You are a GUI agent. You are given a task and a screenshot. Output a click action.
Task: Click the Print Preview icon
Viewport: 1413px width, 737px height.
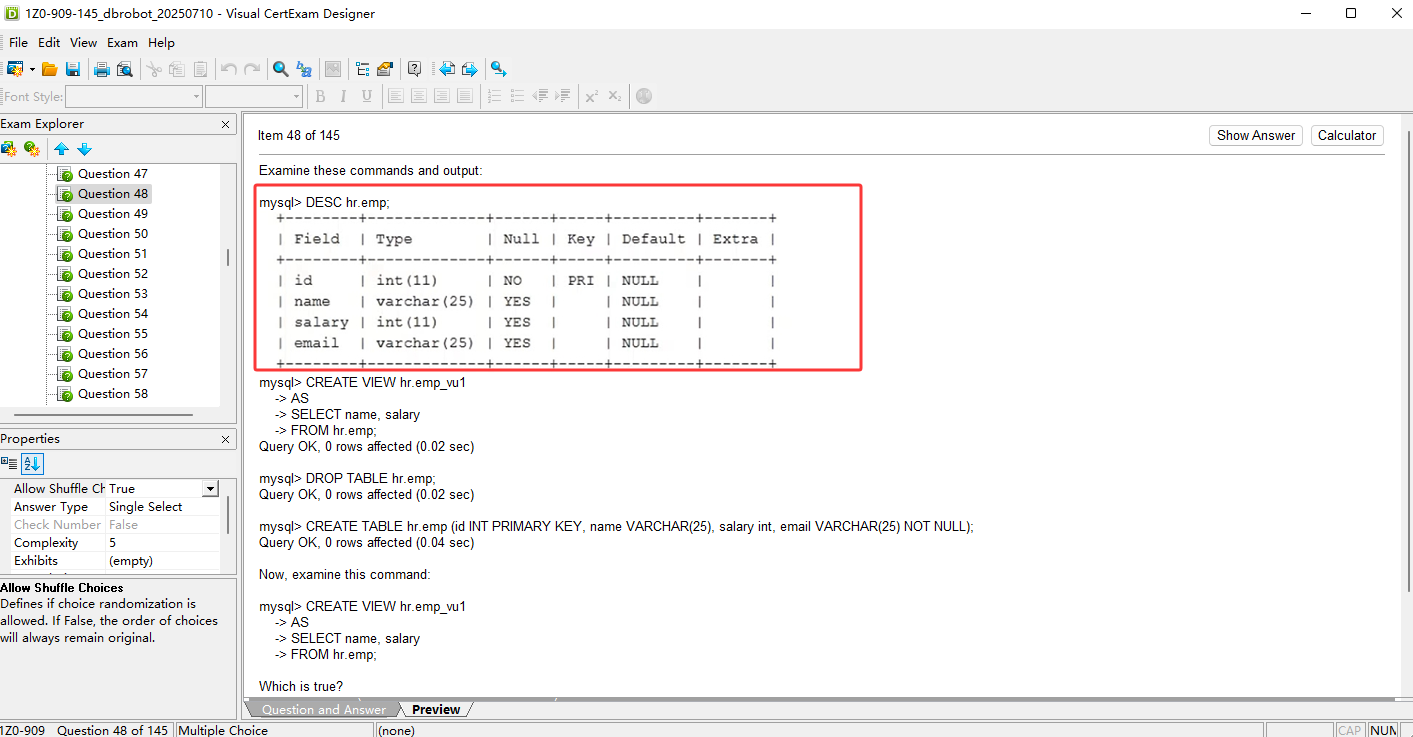click(124, 68)
